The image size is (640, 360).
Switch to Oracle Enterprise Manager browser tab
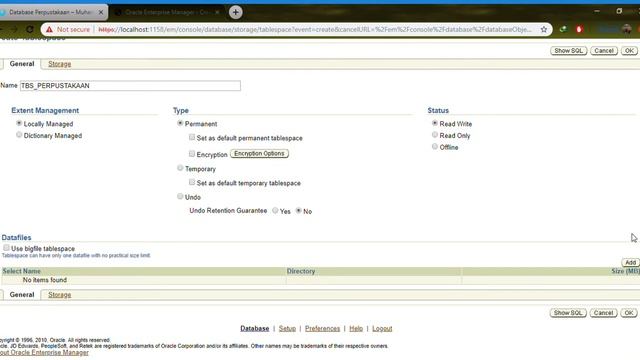[167, 12]
